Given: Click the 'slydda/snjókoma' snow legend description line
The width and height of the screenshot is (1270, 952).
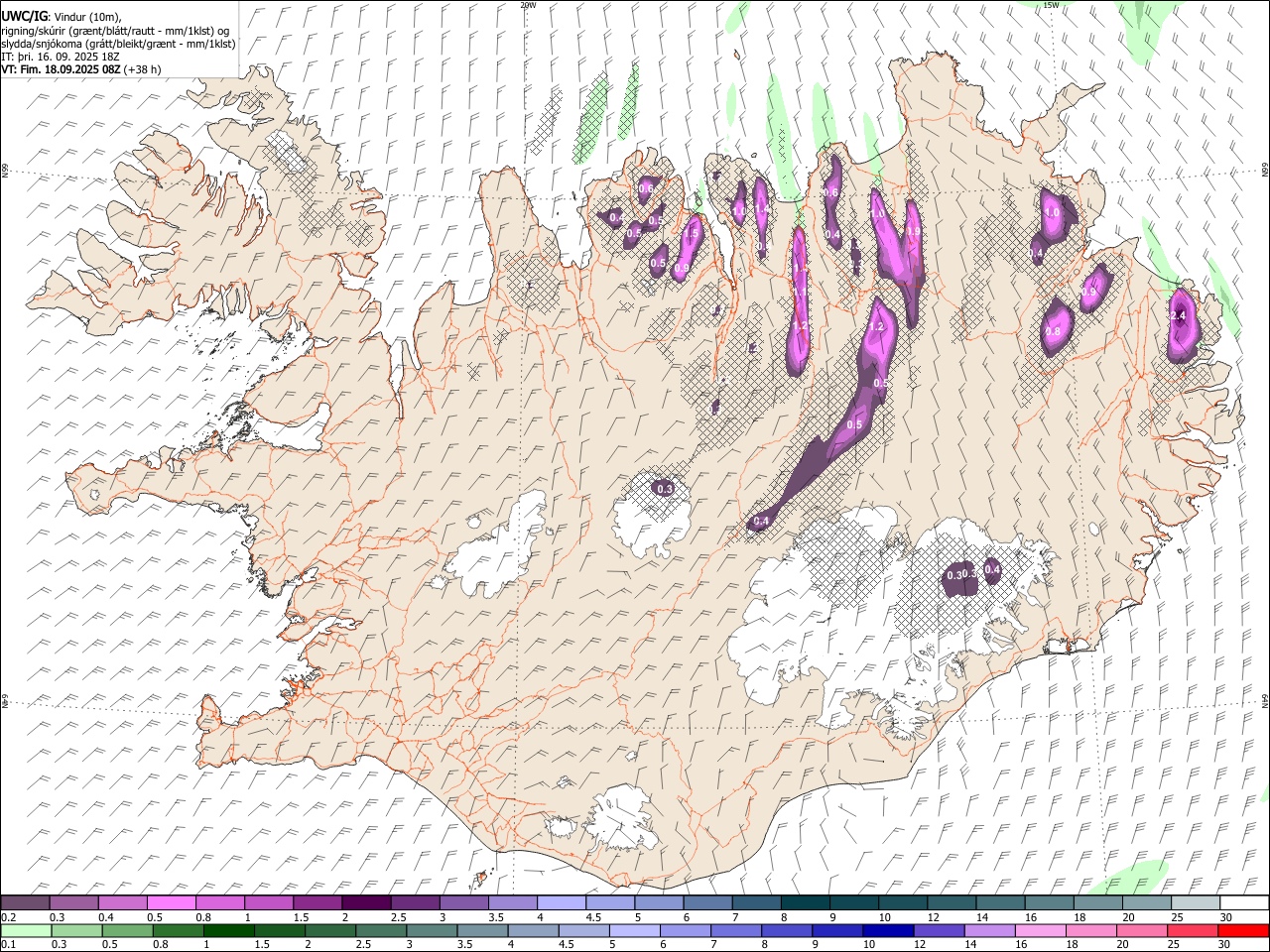Looking at the screenshot, I should [x=118, y=44].
